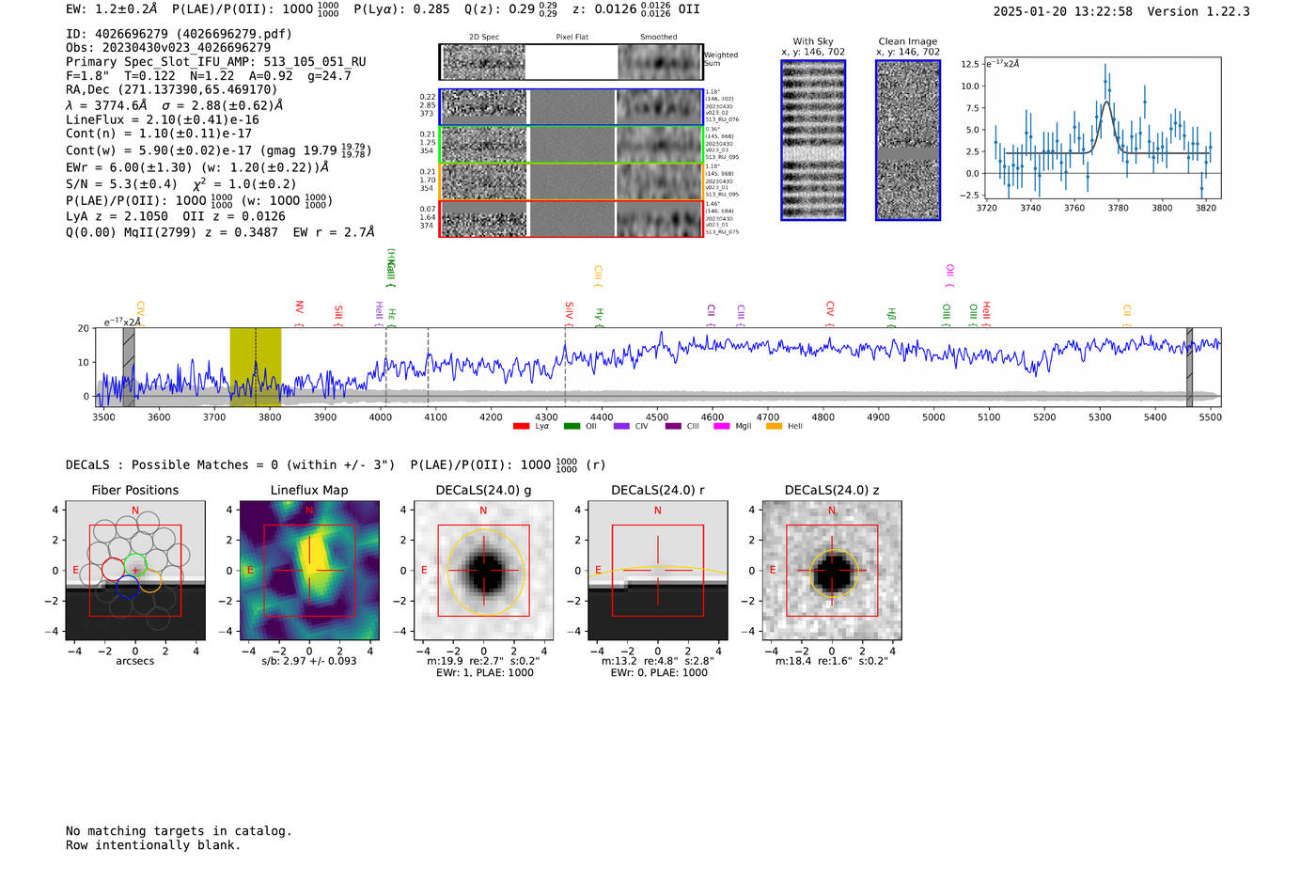1316x896 pixels.
Task: Click the 'm:18.4 re:1.6"' caption under z image
Action: pyautogui.click(x=832, y=661)
